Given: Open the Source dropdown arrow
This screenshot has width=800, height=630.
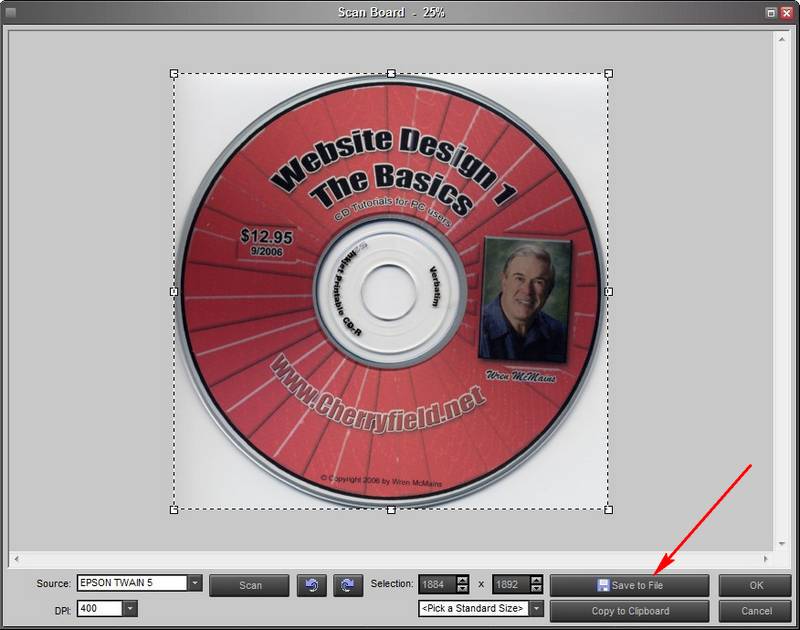Looking at the screenshot, I should click(x=195, y=583).
